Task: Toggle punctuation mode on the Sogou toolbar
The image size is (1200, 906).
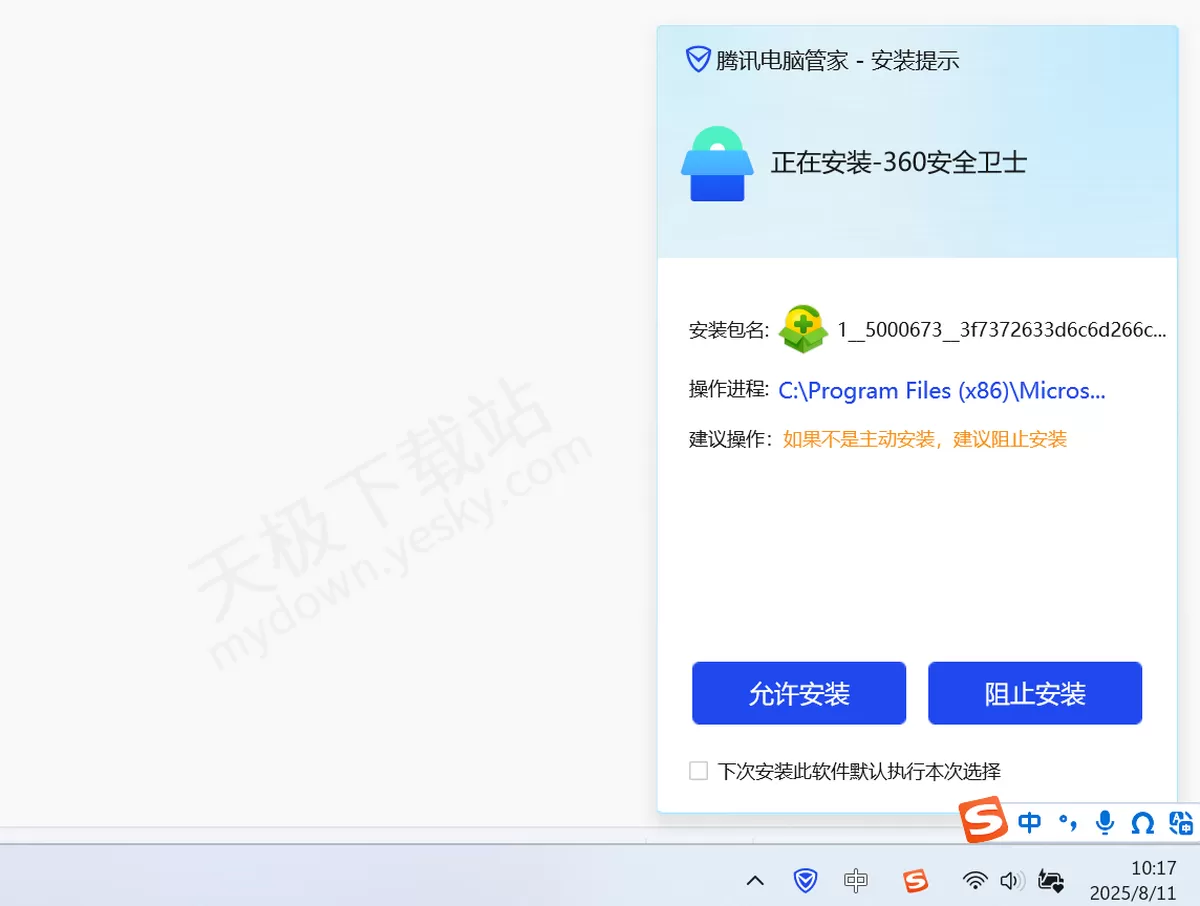Action: [x=1068, y=822]
